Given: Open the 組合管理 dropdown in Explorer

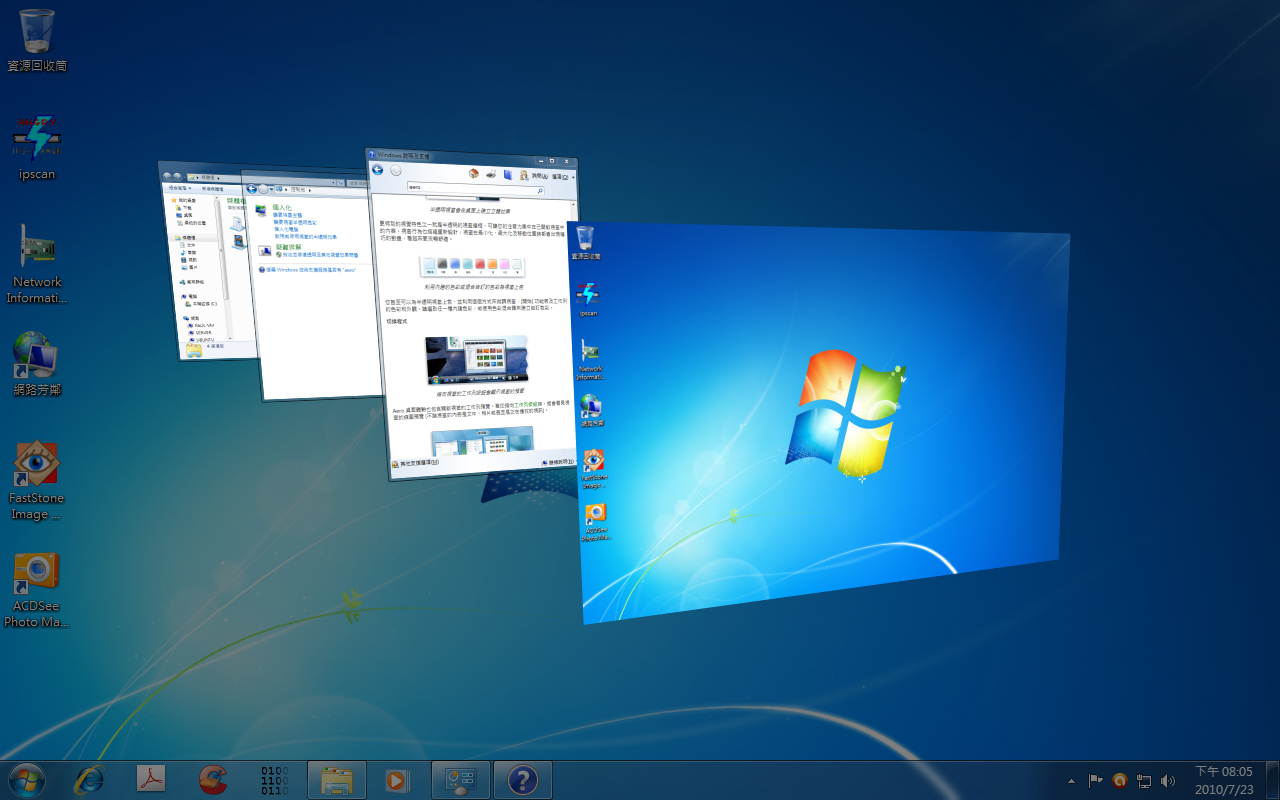Looking at the screenshot, I should point(180,188).
